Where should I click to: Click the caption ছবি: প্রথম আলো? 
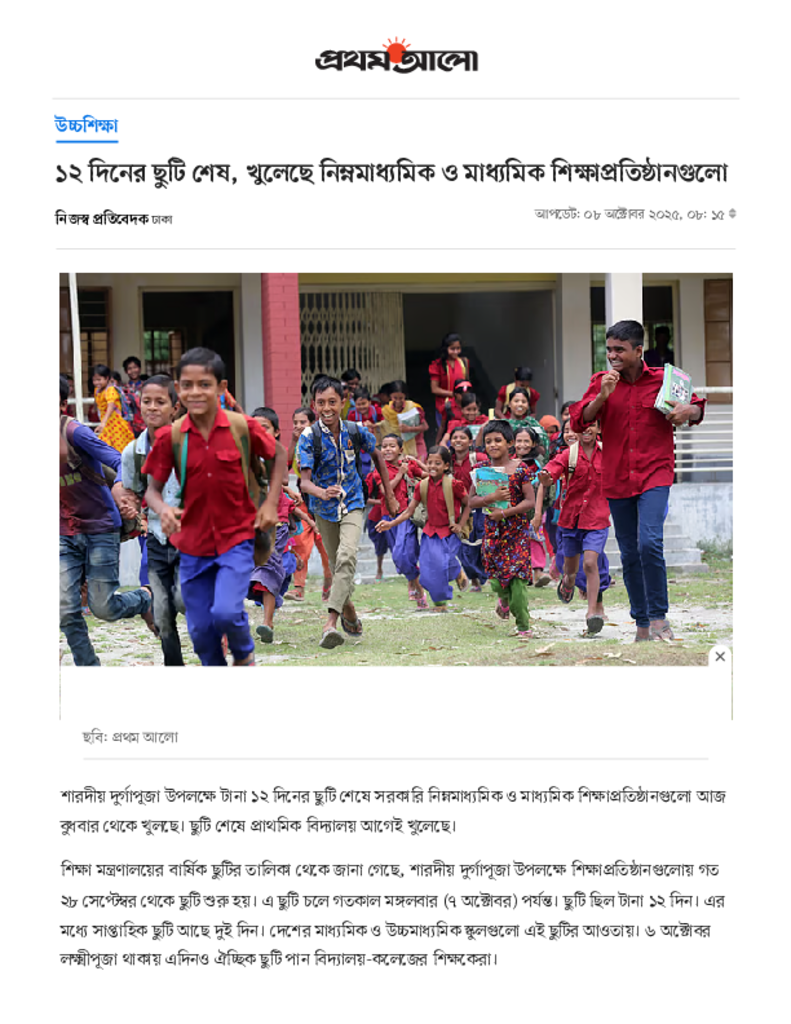tap(130, 737)
